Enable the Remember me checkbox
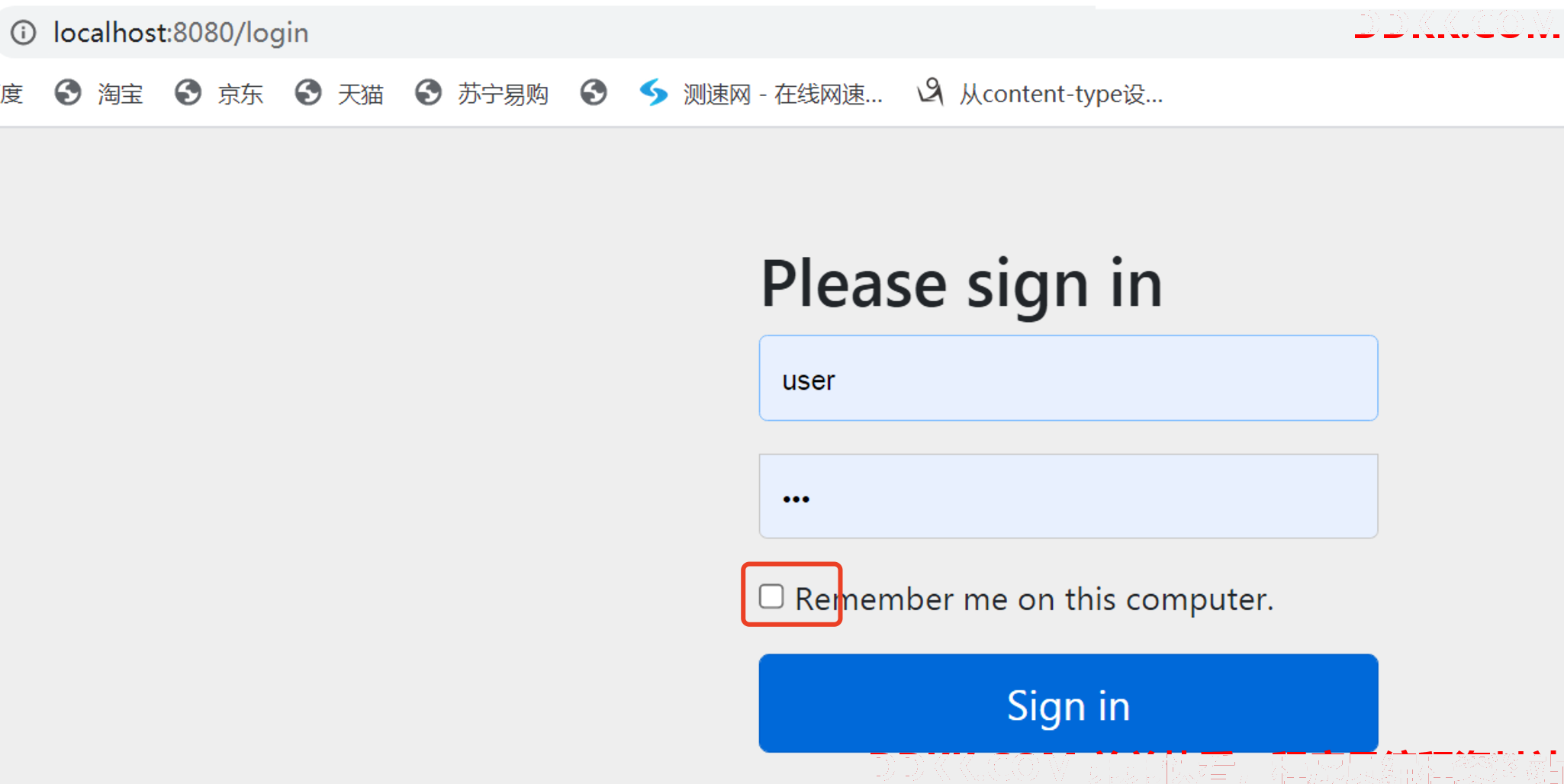1564x784 pixels. coord(771,596)
